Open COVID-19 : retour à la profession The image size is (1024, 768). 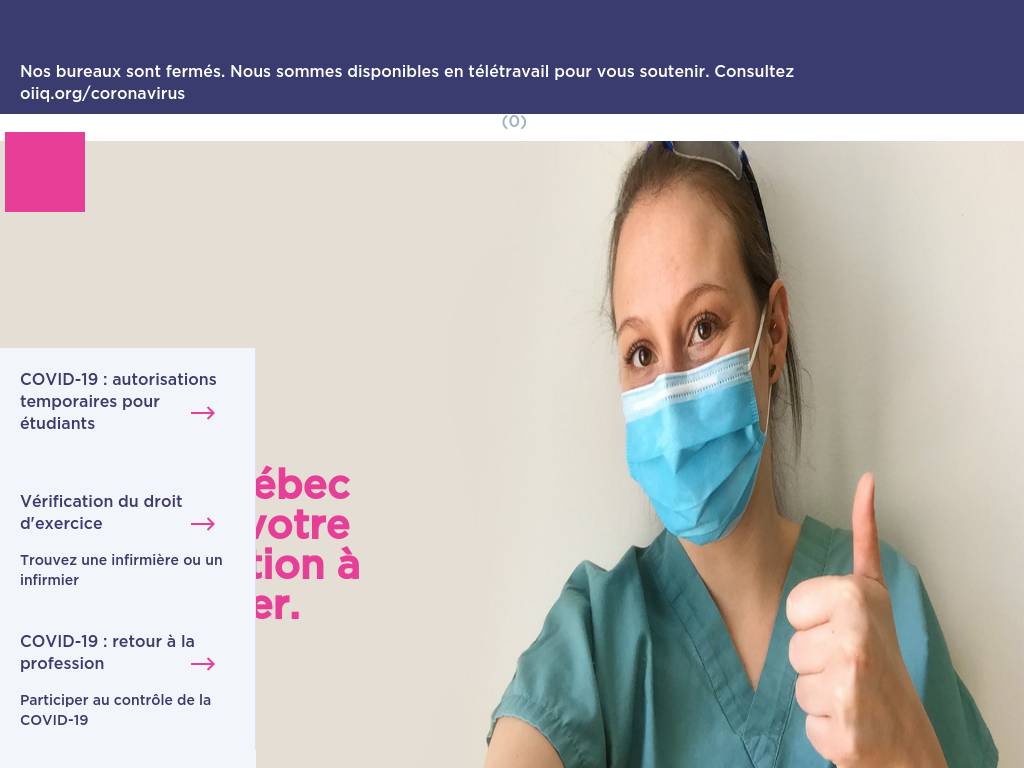tap(107, 652)
